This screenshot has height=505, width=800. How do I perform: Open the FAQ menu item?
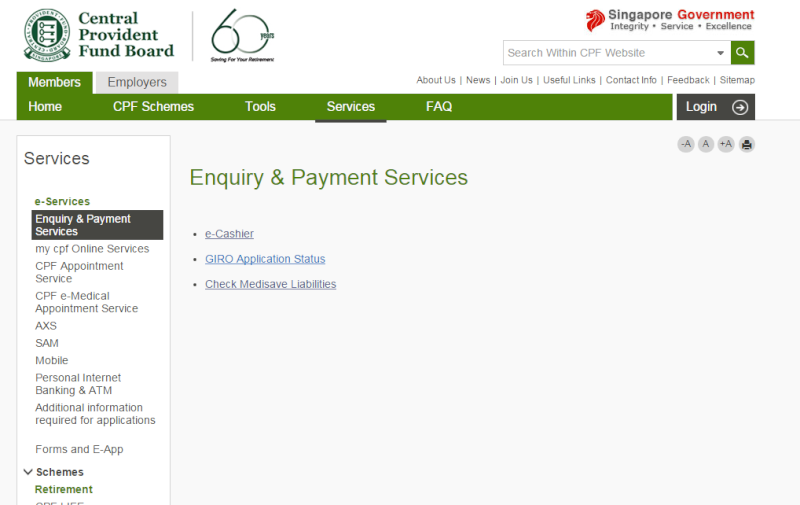pos(439,107)
